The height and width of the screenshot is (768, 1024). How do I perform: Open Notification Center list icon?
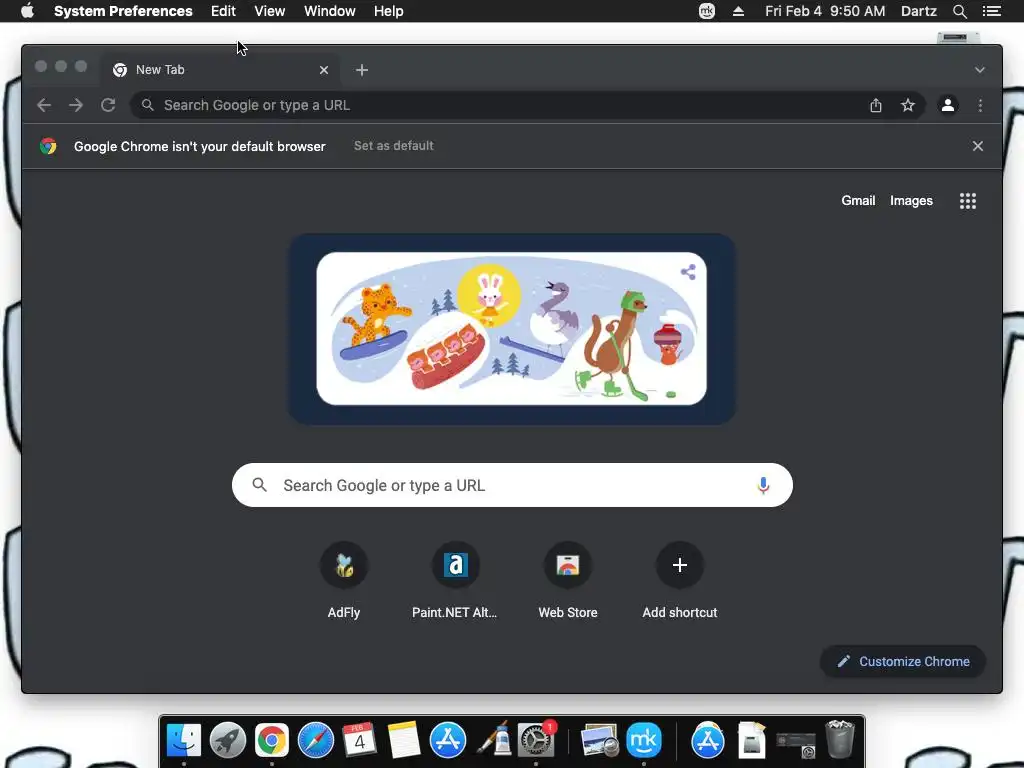pos(992,11)
